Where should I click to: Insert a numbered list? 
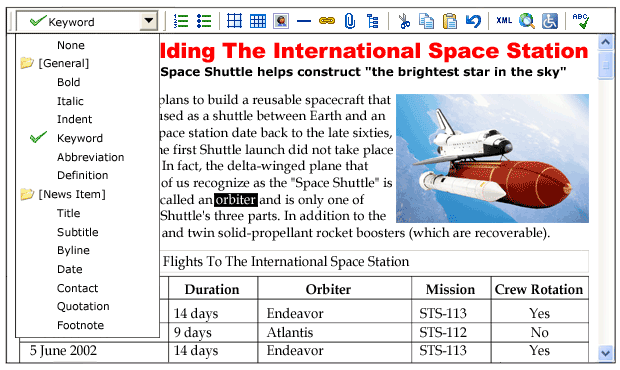click(x=181, y=21)
